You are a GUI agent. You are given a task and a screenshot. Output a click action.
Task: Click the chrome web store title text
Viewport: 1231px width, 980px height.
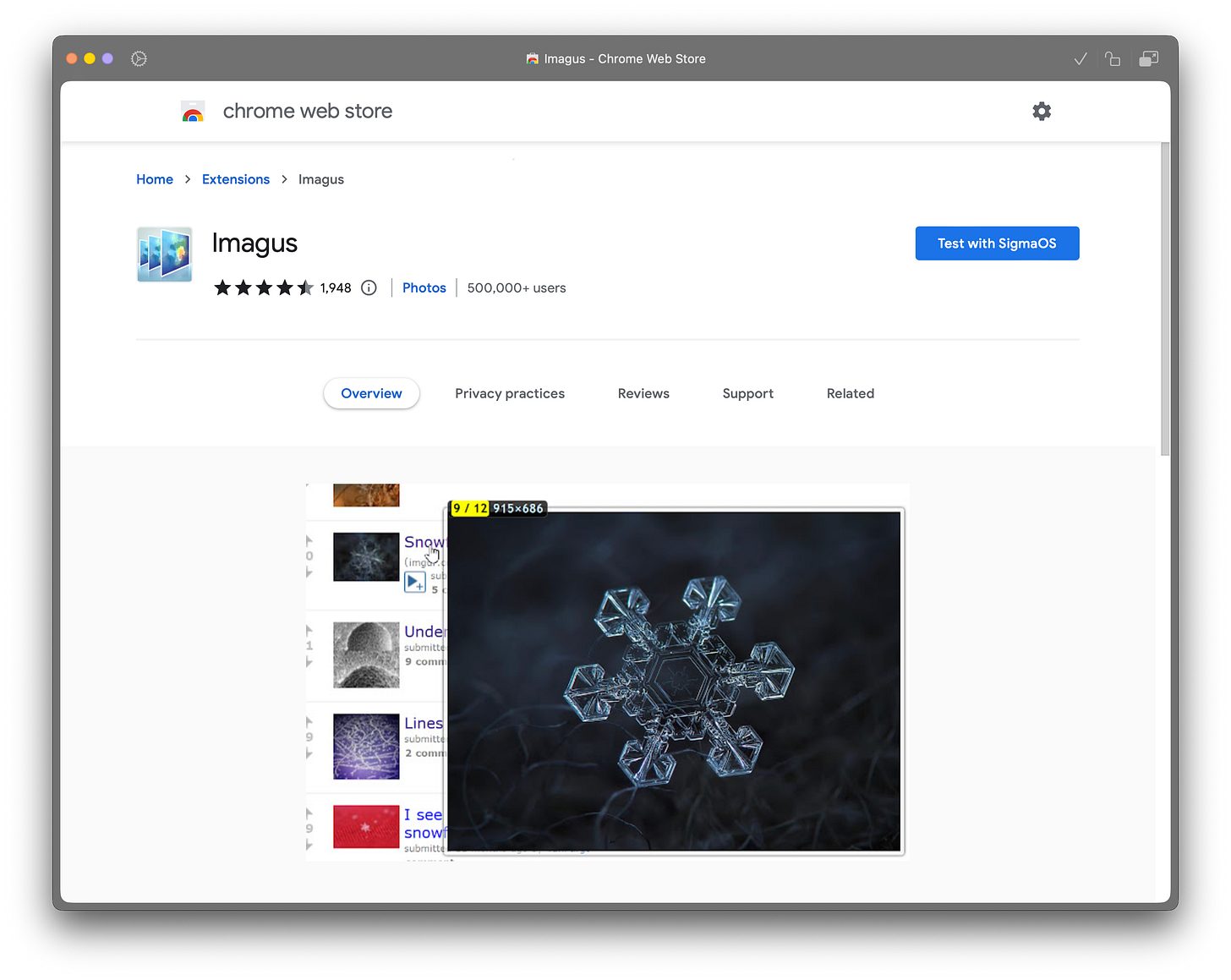(308, 111)
